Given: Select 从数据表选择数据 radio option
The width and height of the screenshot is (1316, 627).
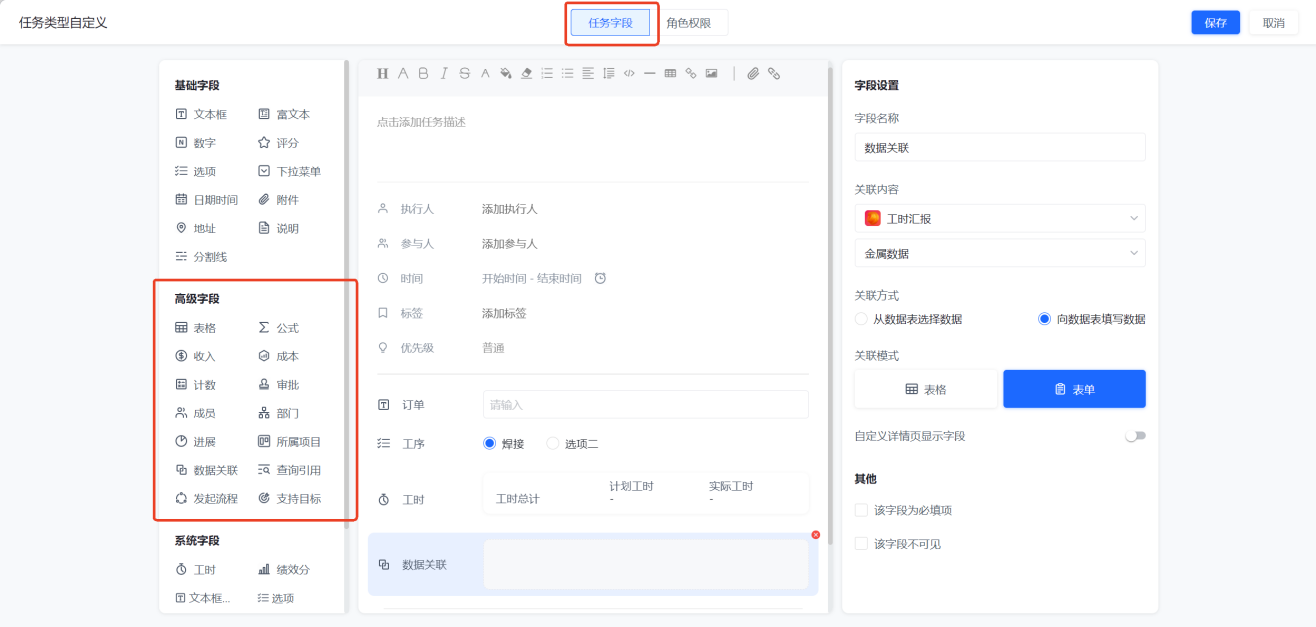Looking at the screenshot, I should 861,319.
